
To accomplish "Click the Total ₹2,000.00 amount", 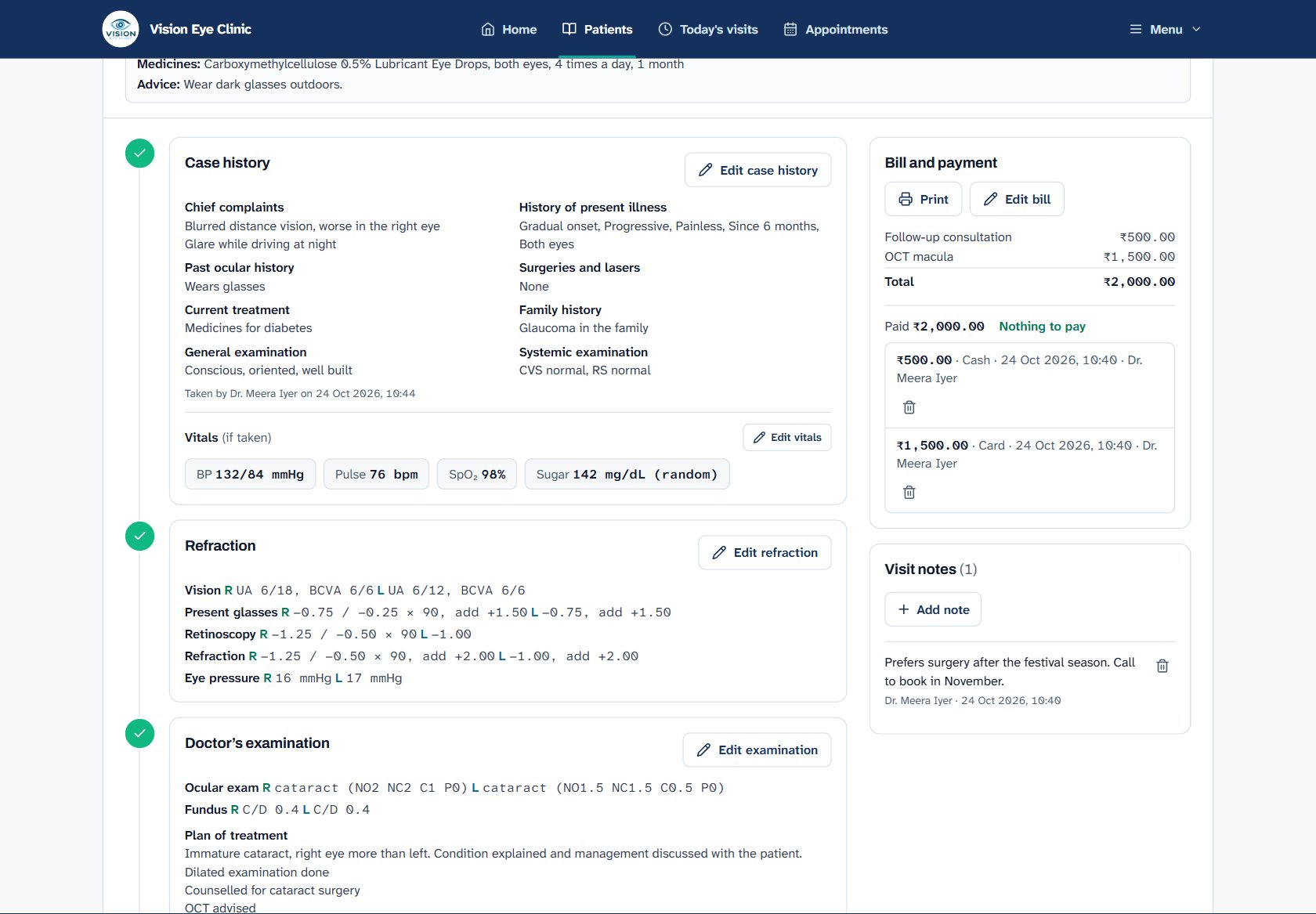I will tap(1139, 282).
